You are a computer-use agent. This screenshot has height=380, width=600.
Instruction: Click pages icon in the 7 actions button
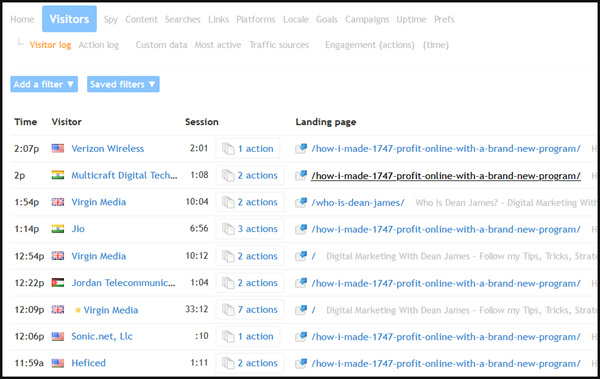(228, 310)
